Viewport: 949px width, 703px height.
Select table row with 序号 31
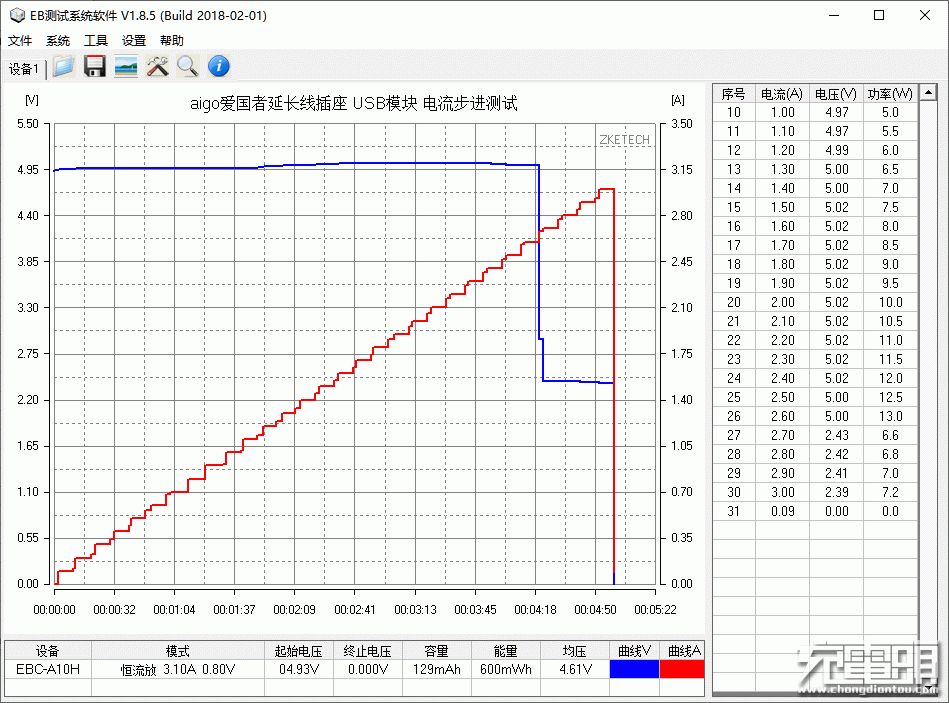[815, 511]
